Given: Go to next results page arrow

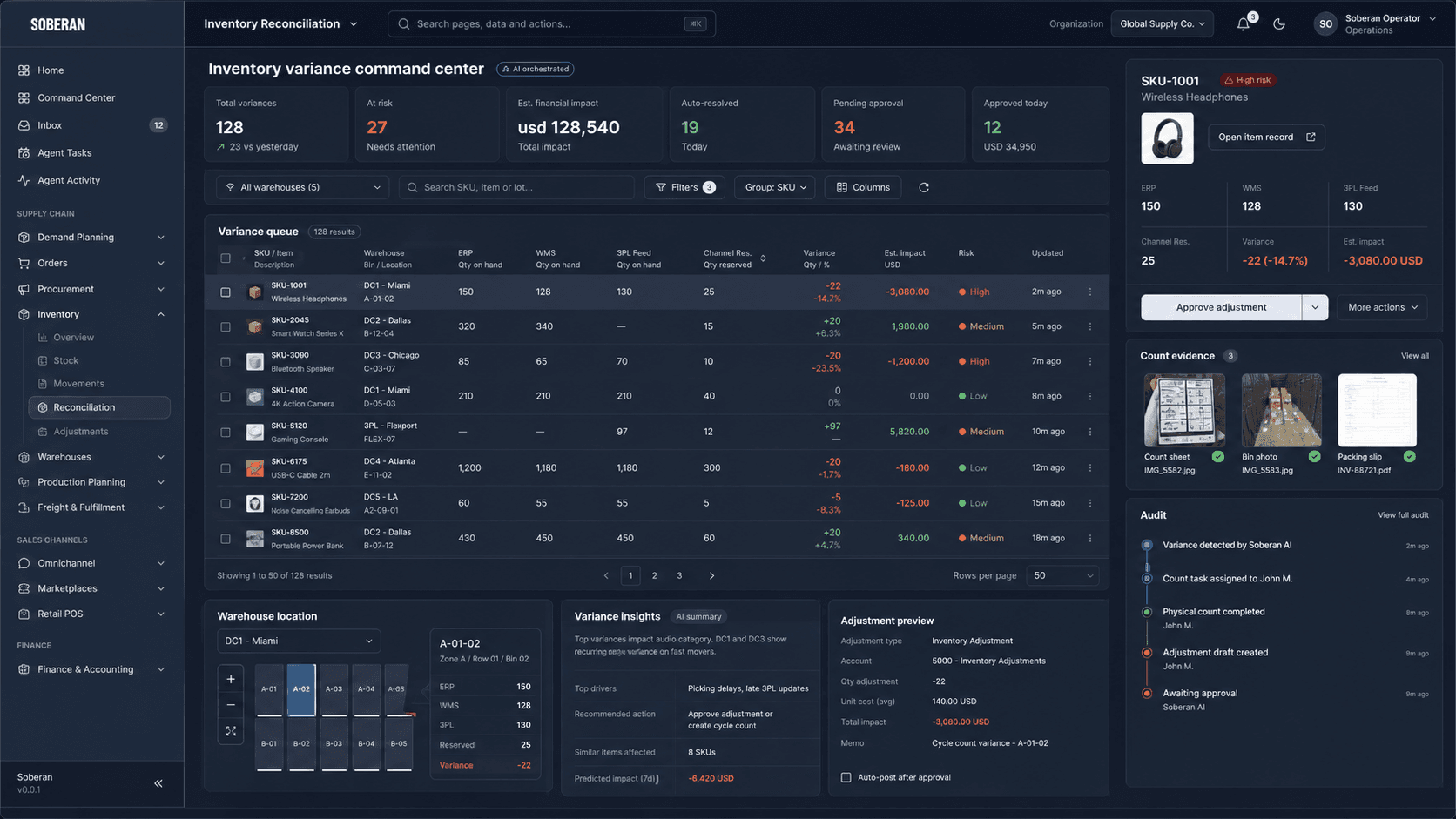Looking at the screenshot, I should (711, 575).
